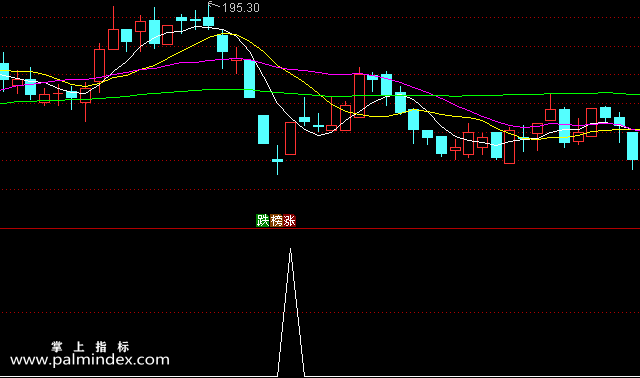Select the red hollow candle after the lowest doji
This screenshot has height=378, width=640.
[x=291, y=138]
